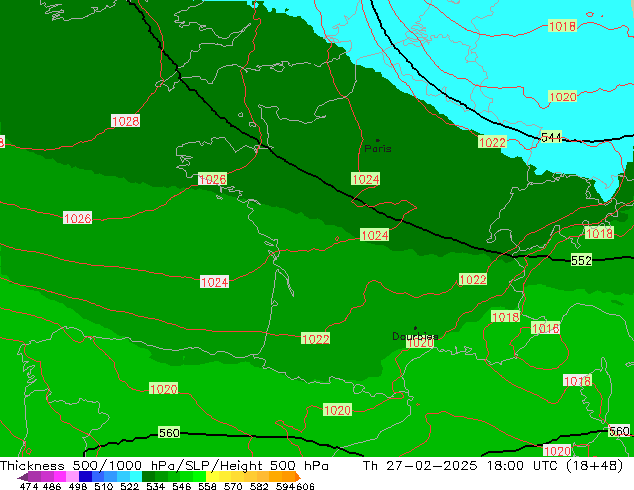This screenshot has width=634, height=490.
Task: Click the legend value 558
Action: (207, 486)
